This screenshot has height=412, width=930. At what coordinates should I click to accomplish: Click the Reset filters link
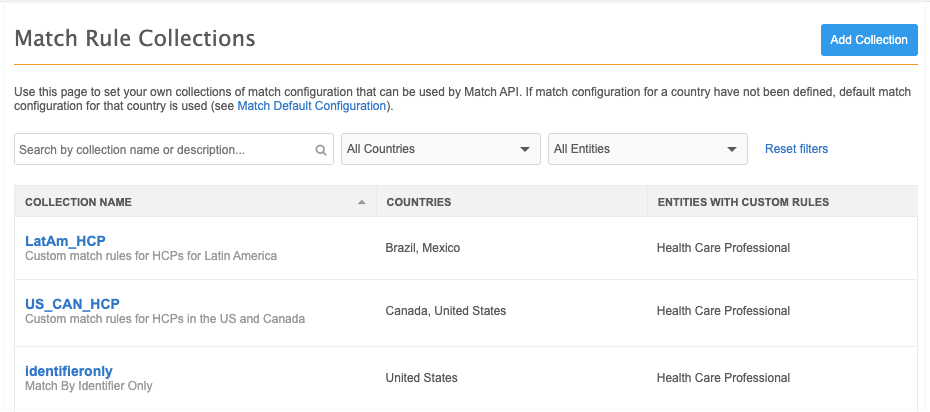(x=796, y=149)
